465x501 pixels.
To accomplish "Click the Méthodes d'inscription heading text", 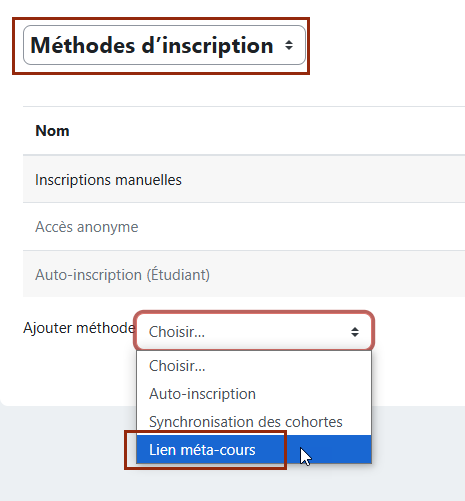I will (x=152, y=45).
